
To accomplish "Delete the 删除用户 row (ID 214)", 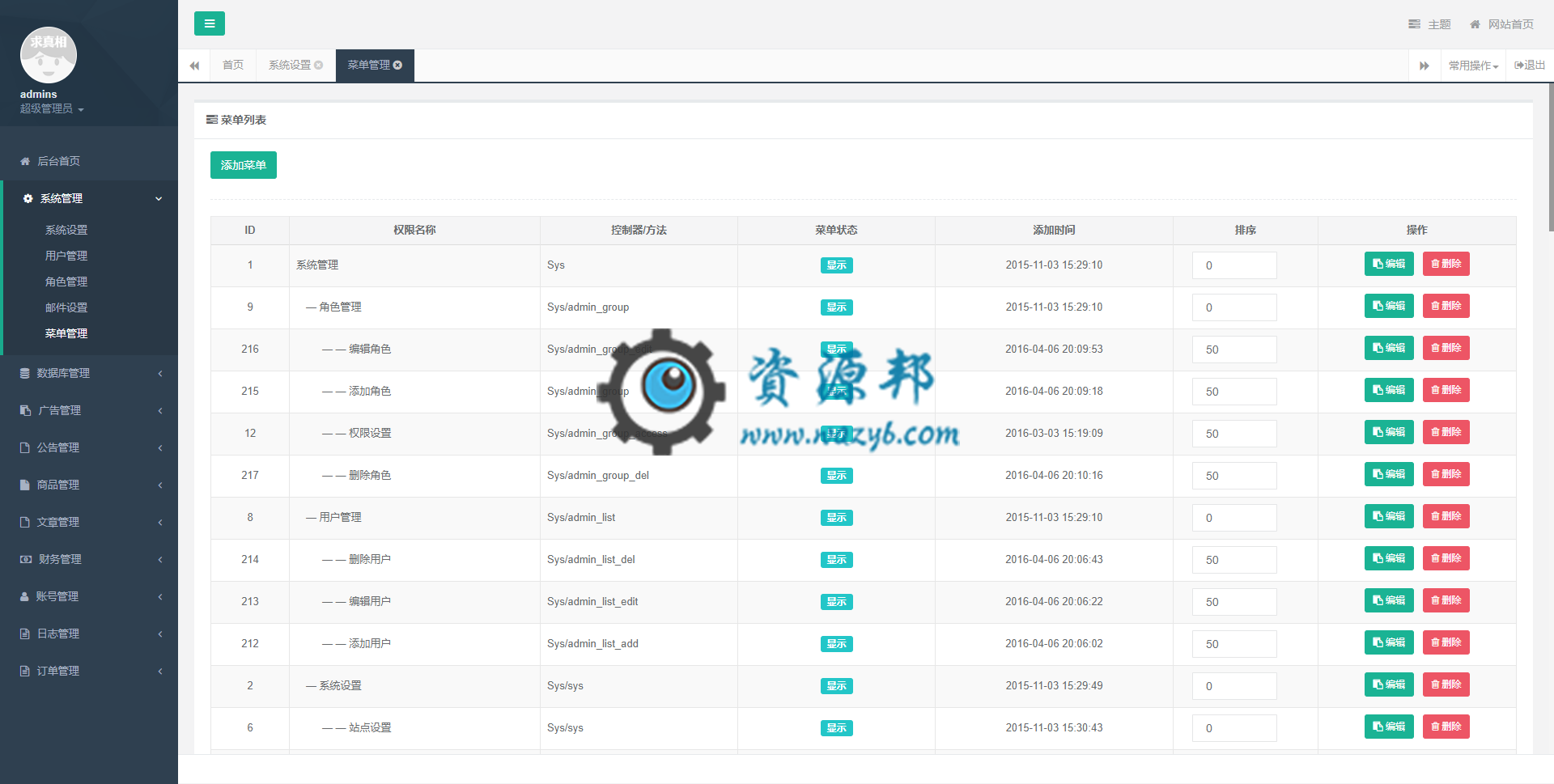I will [1446, 558].
